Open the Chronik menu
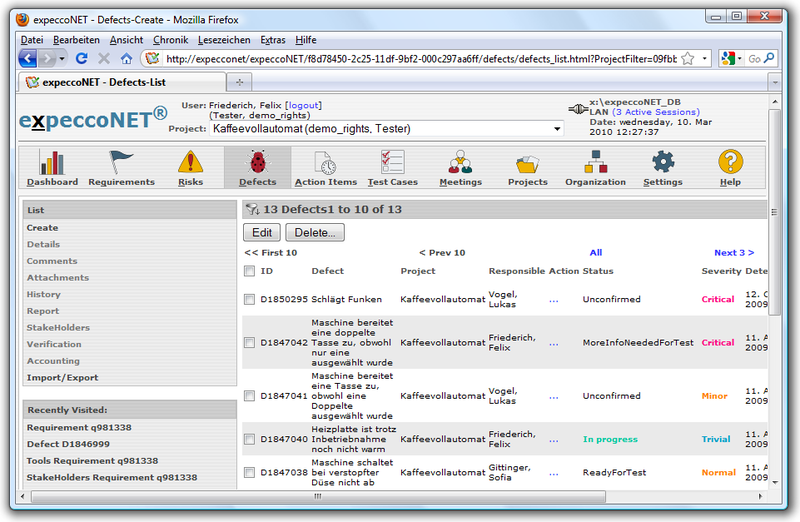The image size is (800, 522). pos(171,40)
